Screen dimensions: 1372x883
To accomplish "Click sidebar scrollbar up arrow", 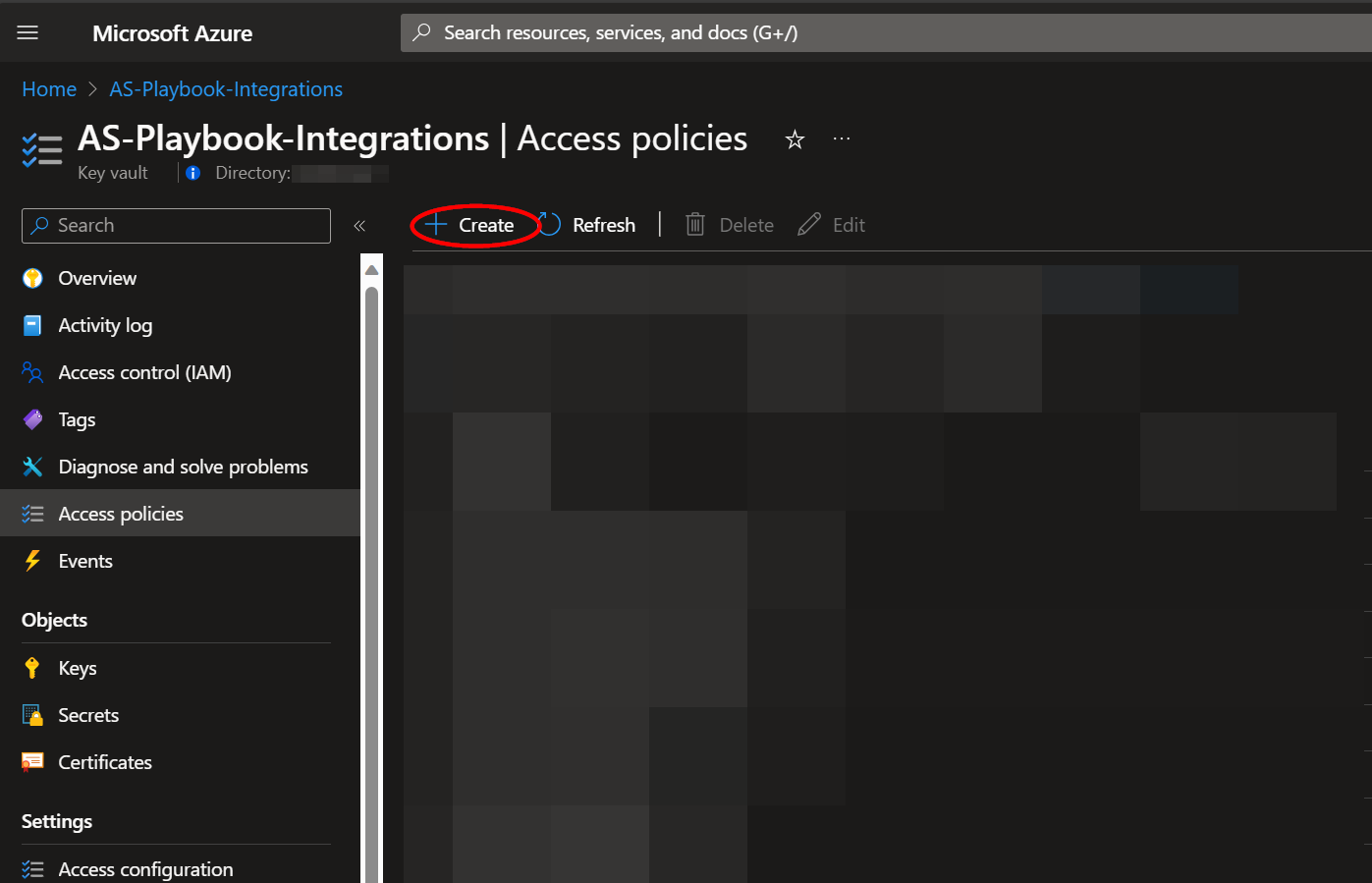I will tap(371, 269).
